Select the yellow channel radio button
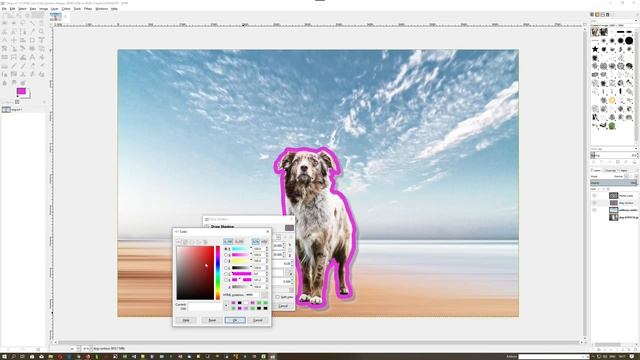The height and width of the screenshot is (360, 640). [226, 261]
